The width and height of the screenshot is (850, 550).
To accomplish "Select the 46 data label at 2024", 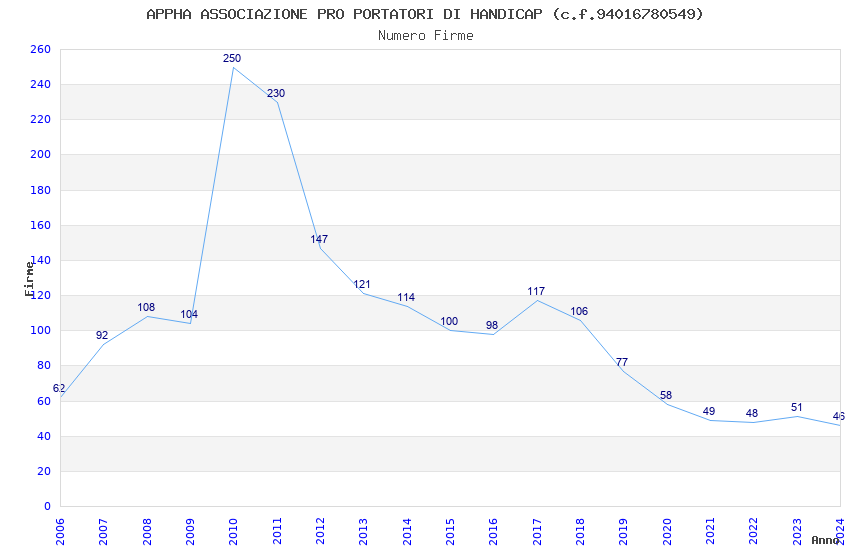I will tap(839, 416).
